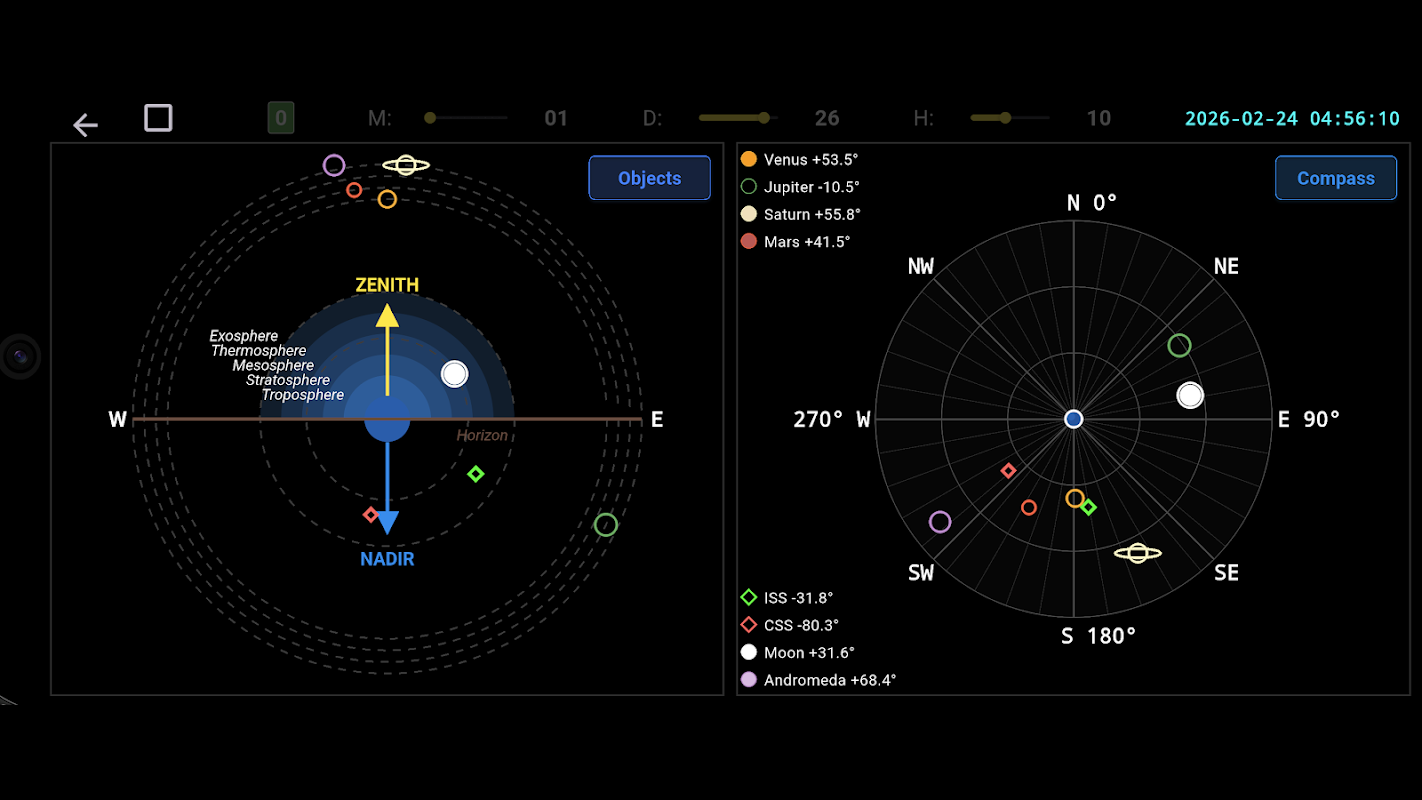Toggle the Venus legend entry
Image resolution: width=1422 pixels, height=800 pixels.
(x=800, y=159)
